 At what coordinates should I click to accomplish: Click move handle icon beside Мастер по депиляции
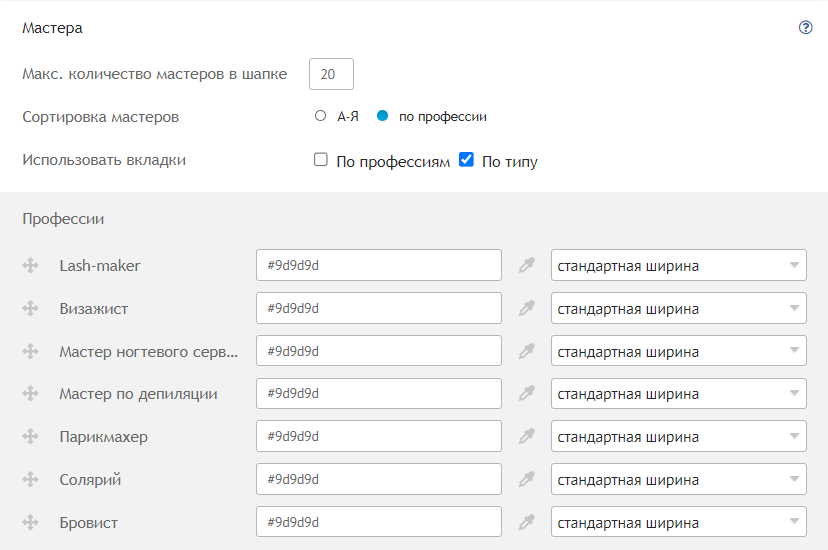[31, 393]
